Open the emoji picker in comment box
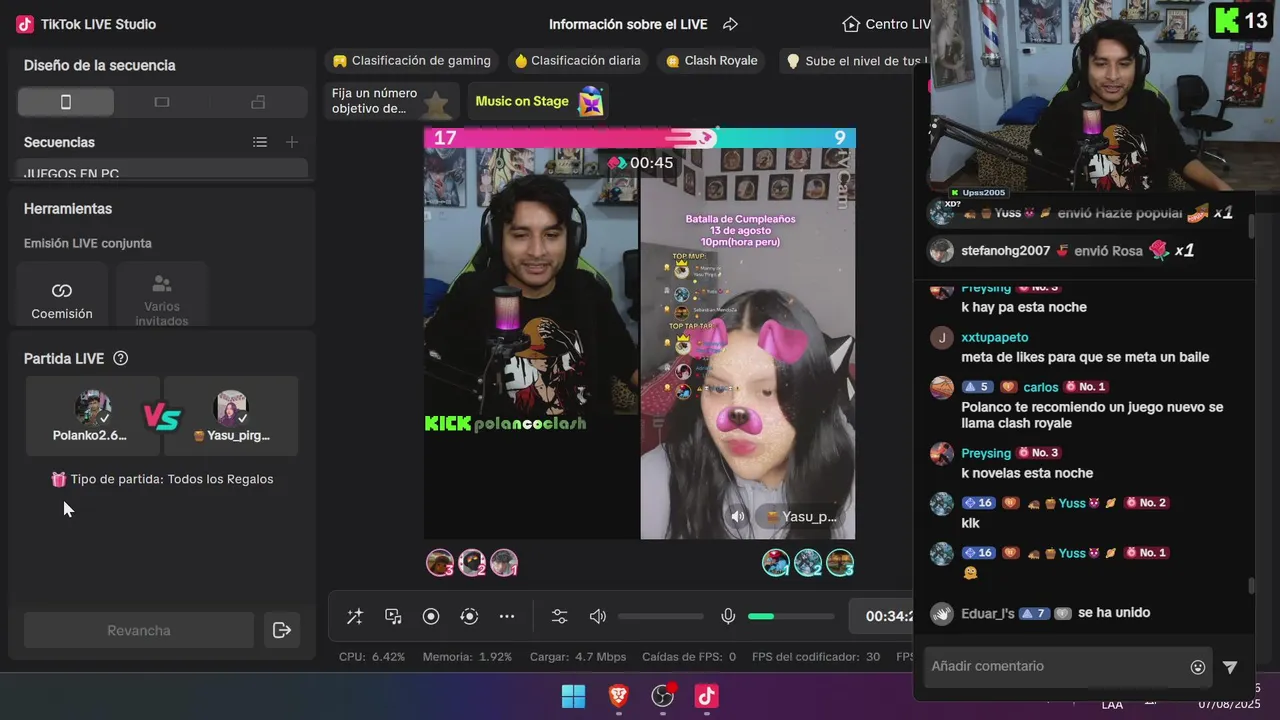The width and height of the screenshot is (1280, 720). pos(1198,667)
